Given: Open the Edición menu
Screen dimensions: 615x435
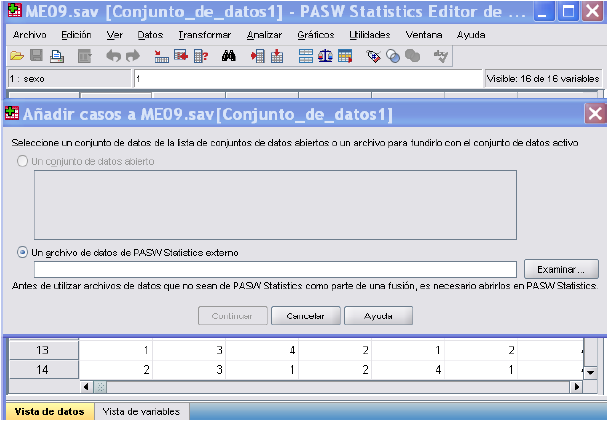Looking at the screenshot, I should click(76, 35).
